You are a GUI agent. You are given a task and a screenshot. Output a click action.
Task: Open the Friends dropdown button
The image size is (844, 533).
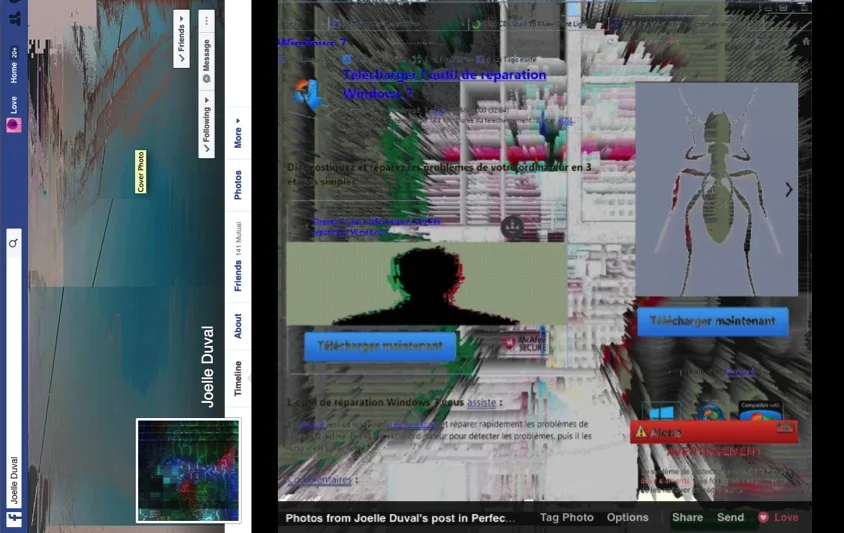pyautogui.click(x=181, y=38)
